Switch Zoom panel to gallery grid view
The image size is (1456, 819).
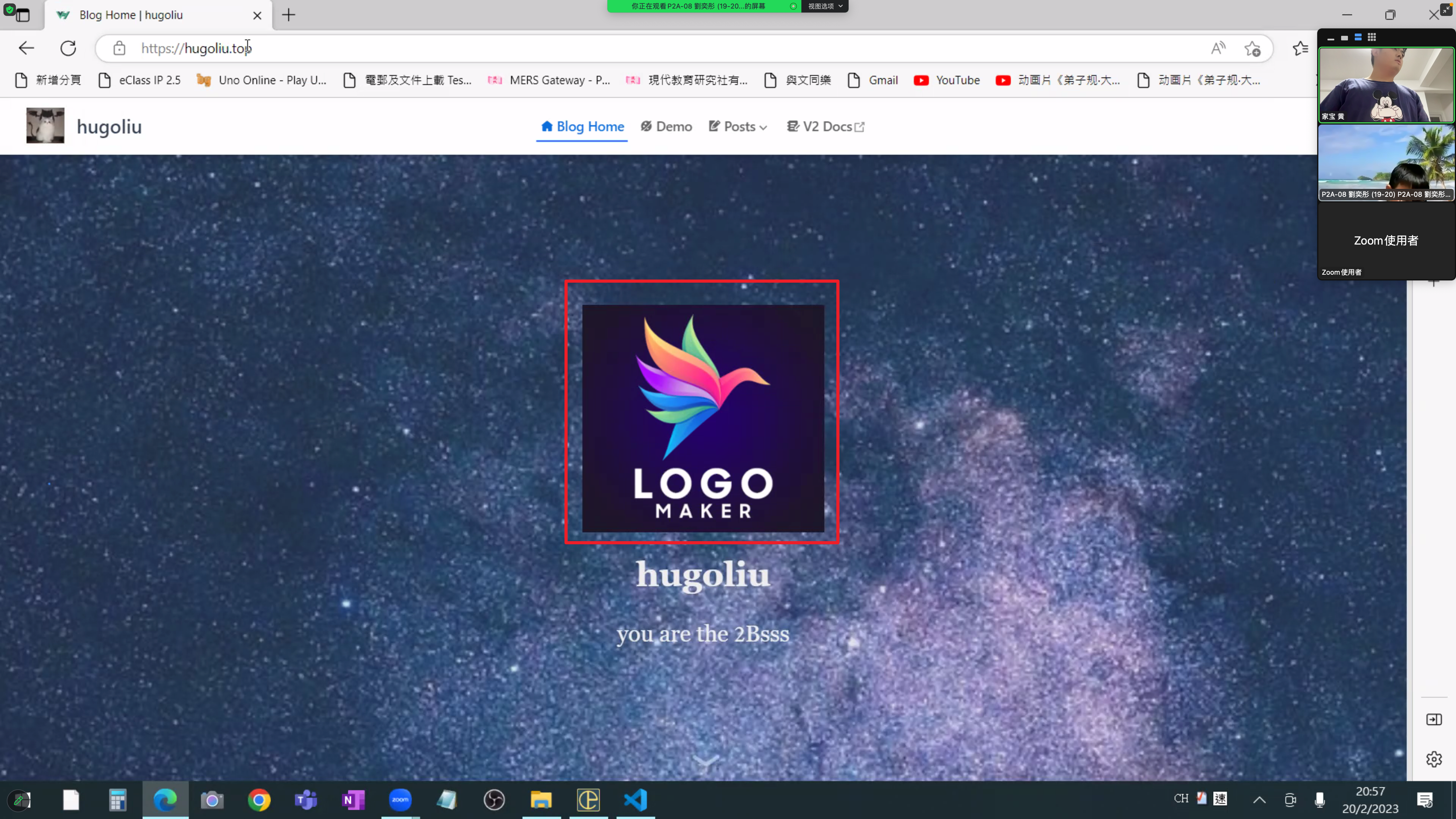pos(1372,37)
